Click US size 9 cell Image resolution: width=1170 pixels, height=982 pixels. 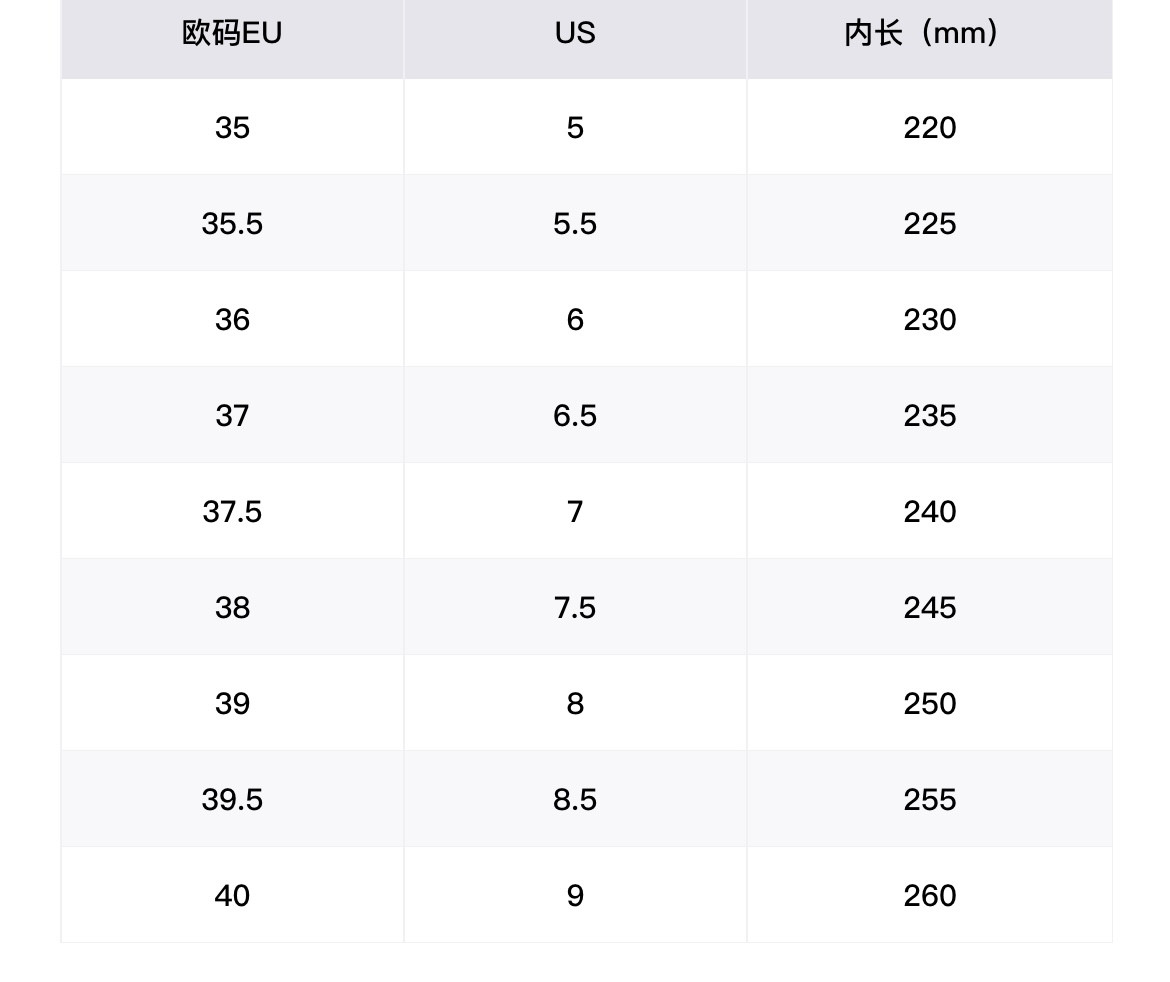(575, 895)
